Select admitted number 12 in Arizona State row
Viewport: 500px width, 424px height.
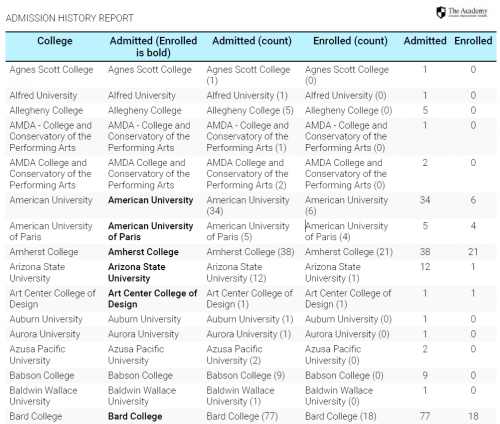pos(425,267)
